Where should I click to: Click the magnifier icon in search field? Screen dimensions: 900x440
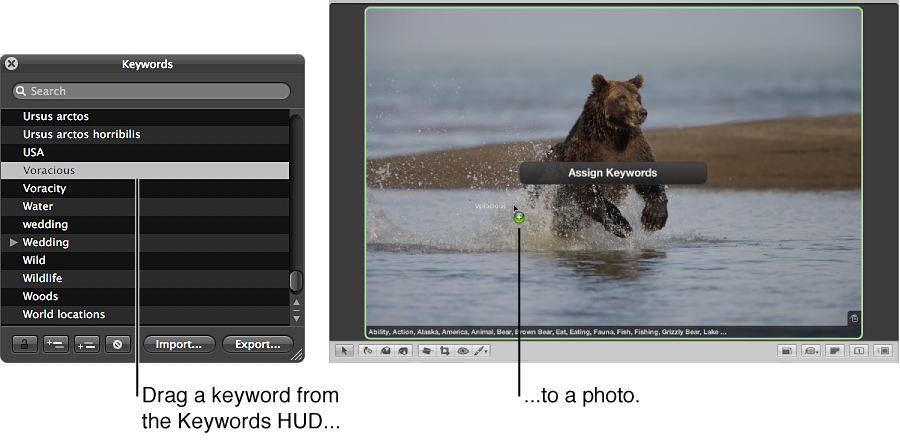[x=21, y=91]
